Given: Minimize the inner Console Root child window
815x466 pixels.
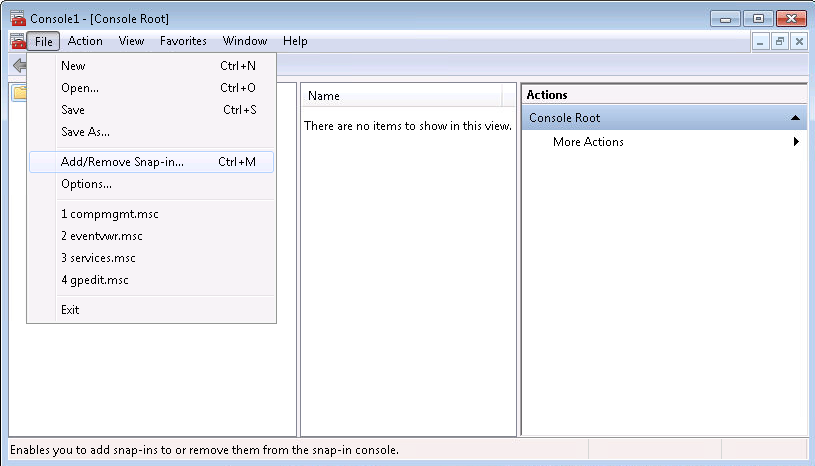Looking at the screenshot, I should pyautogui.click(x=762, y=41).
